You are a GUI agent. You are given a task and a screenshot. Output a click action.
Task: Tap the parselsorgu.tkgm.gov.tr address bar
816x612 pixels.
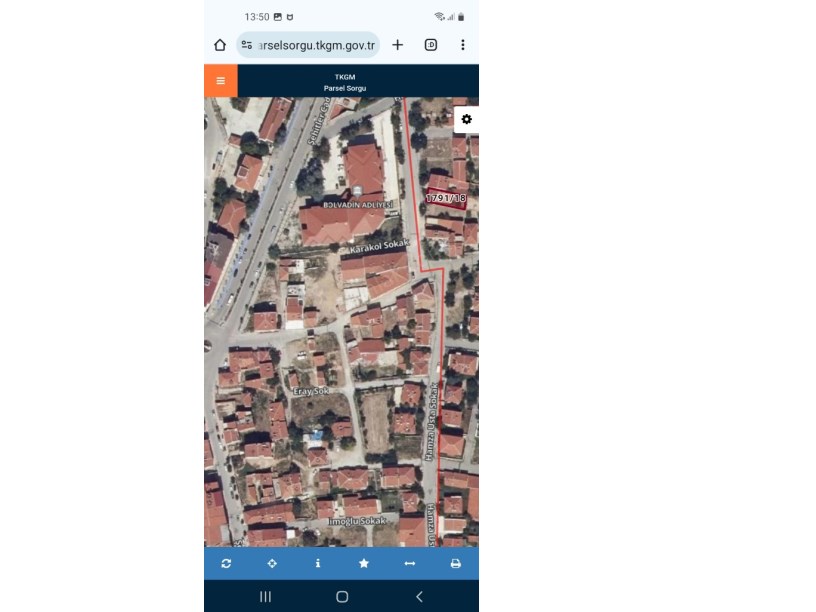[316, 45]
